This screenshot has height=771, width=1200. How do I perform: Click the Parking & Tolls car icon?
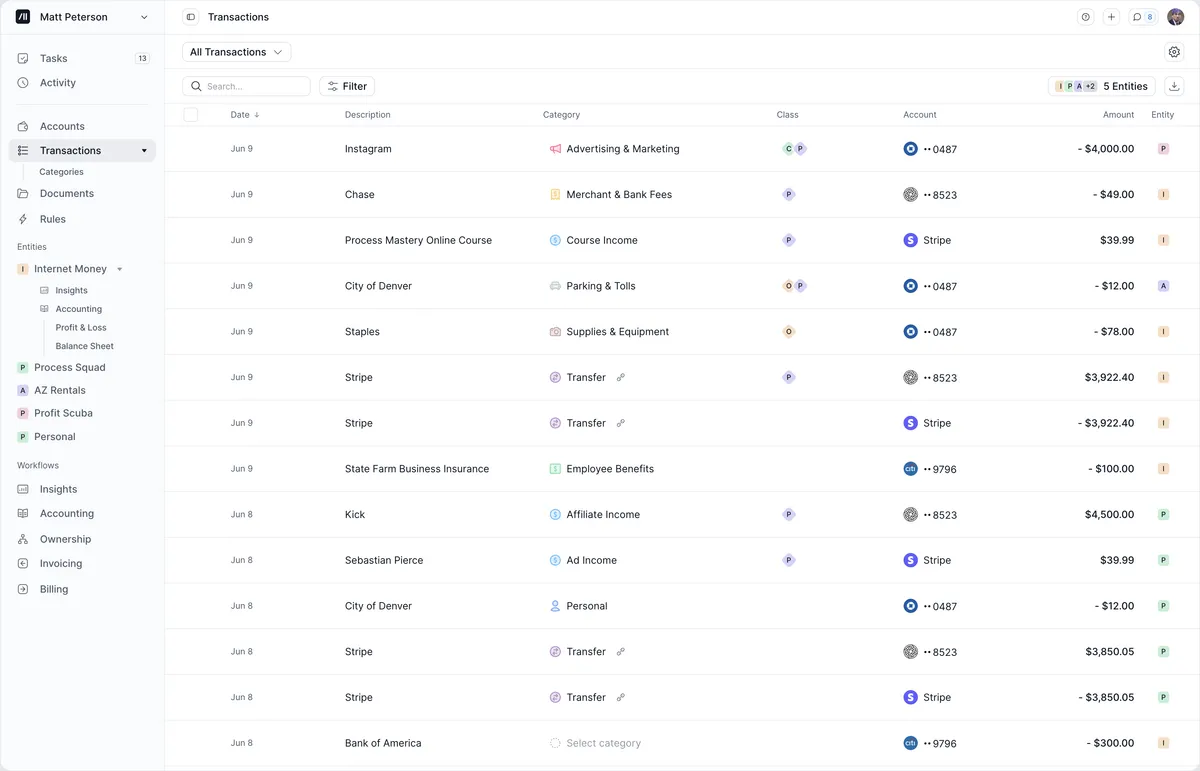click(x=555, y=286)
